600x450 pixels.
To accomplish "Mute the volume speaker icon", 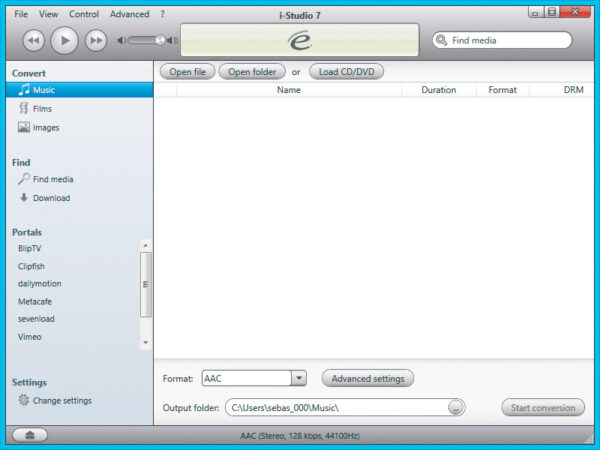I will [x=122, y=40].
